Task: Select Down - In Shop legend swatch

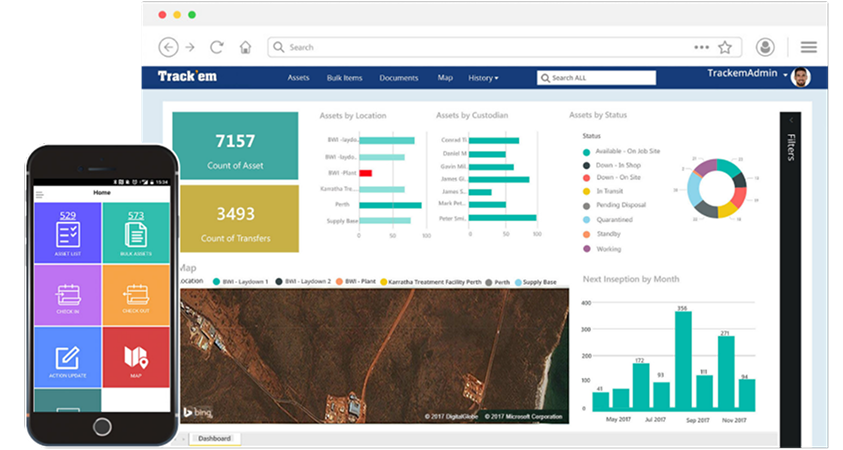Action: click(587, 166)
